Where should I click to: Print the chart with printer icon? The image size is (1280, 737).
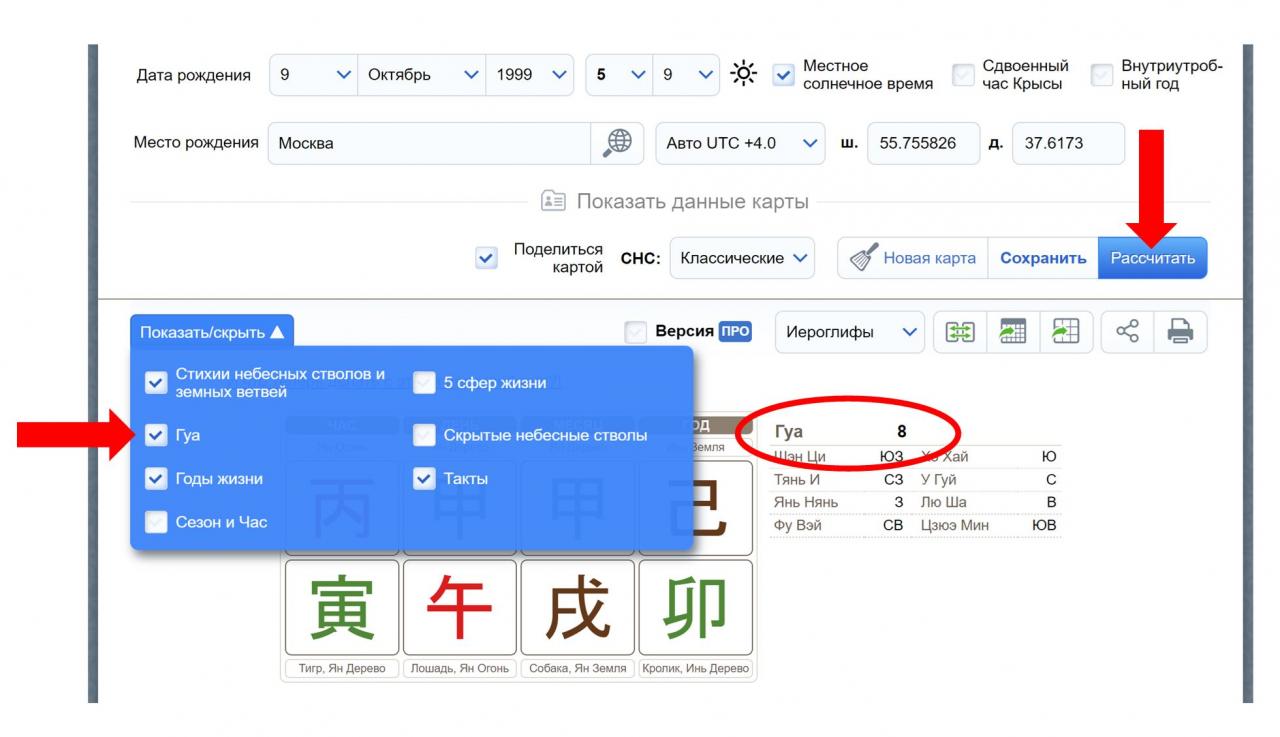click(1181, 332)
